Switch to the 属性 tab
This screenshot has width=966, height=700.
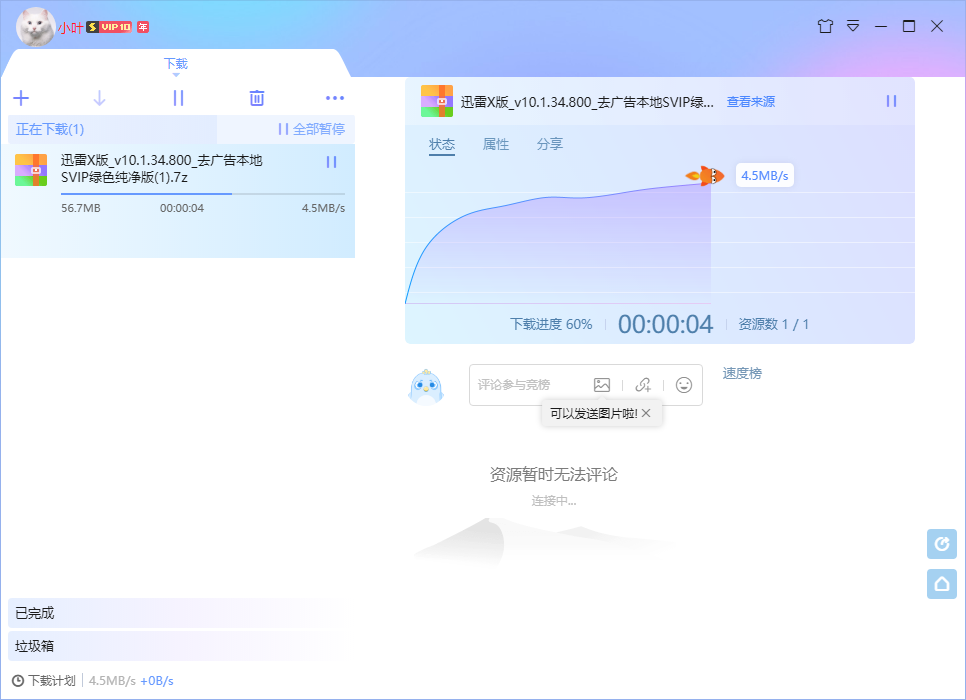tap(496, 144)
